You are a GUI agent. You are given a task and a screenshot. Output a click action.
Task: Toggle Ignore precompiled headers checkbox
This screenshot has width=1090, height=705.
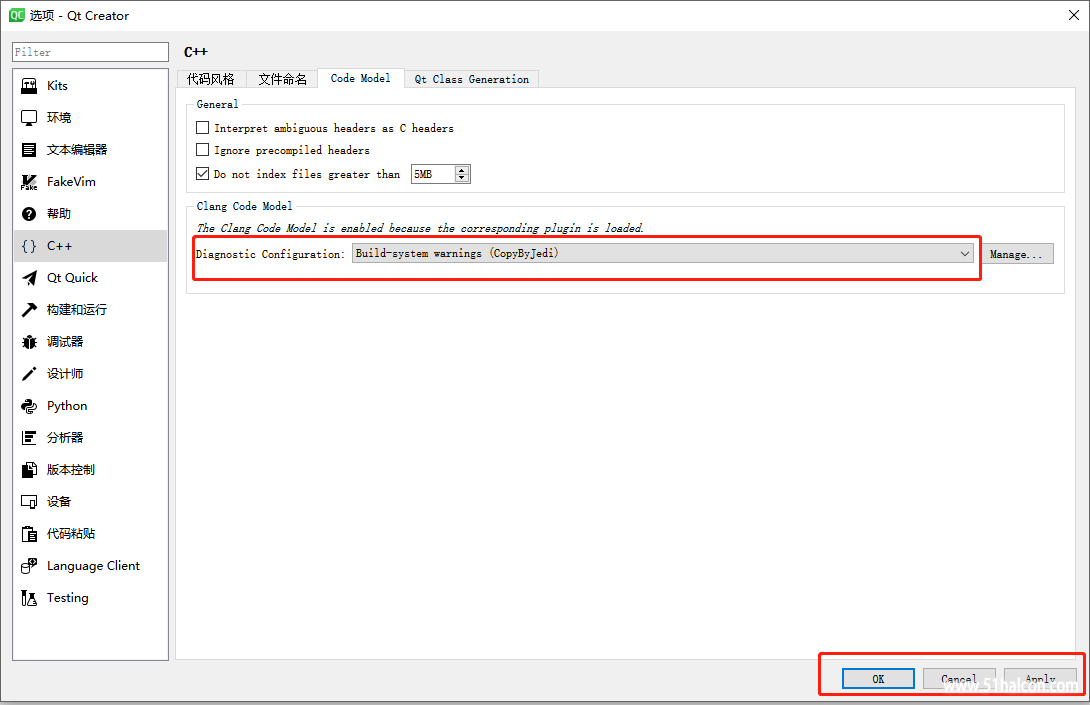coord(202,149)
